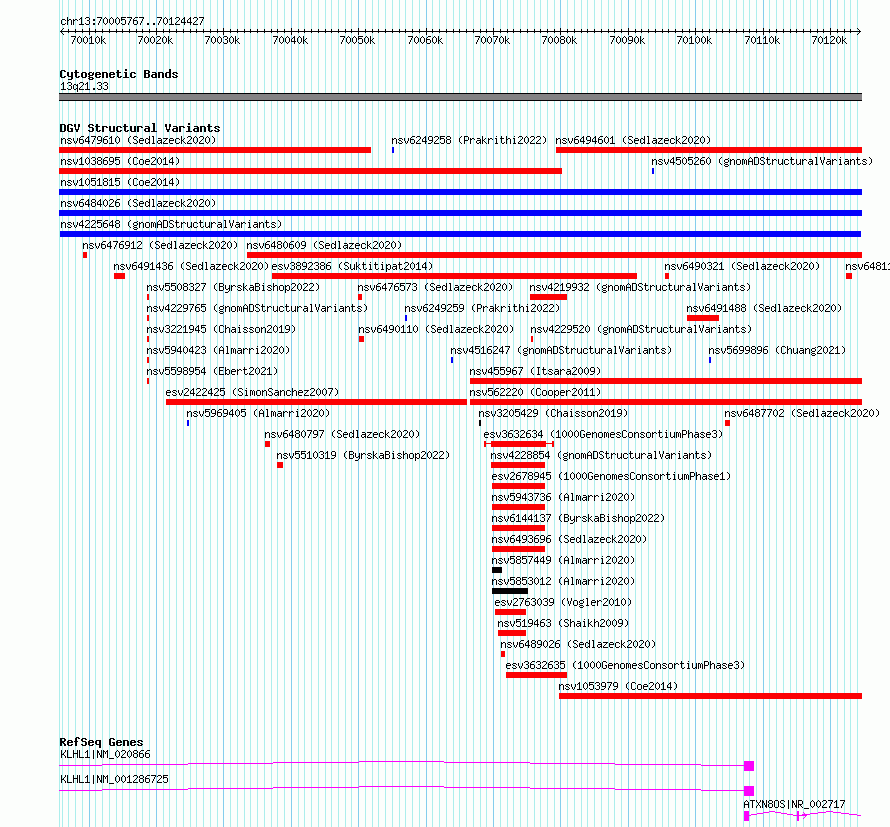Click black bar under nsv5853012 (Almarri2020)
The width and height of the screenshot is (890, 827).
510,591
